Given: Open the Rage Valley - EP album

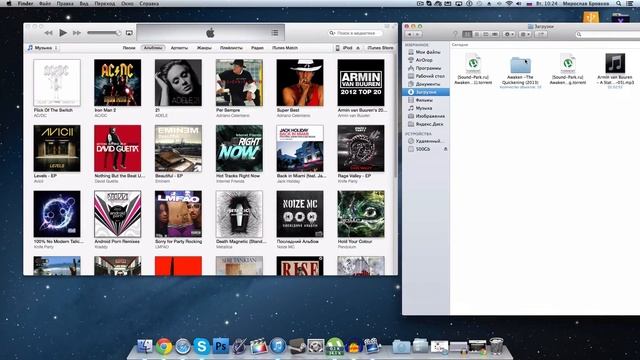Looking at the screenshot, I should click(361, 148).
